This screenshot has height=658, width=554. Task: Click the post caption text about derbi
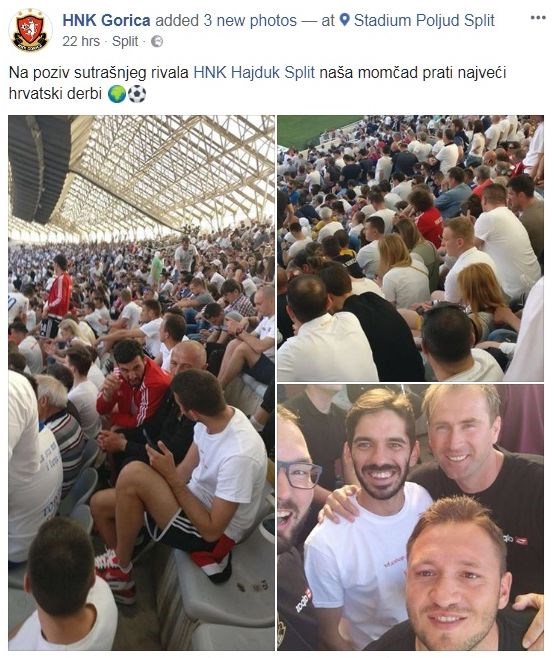pyautogui.click(x=257, y=83)
